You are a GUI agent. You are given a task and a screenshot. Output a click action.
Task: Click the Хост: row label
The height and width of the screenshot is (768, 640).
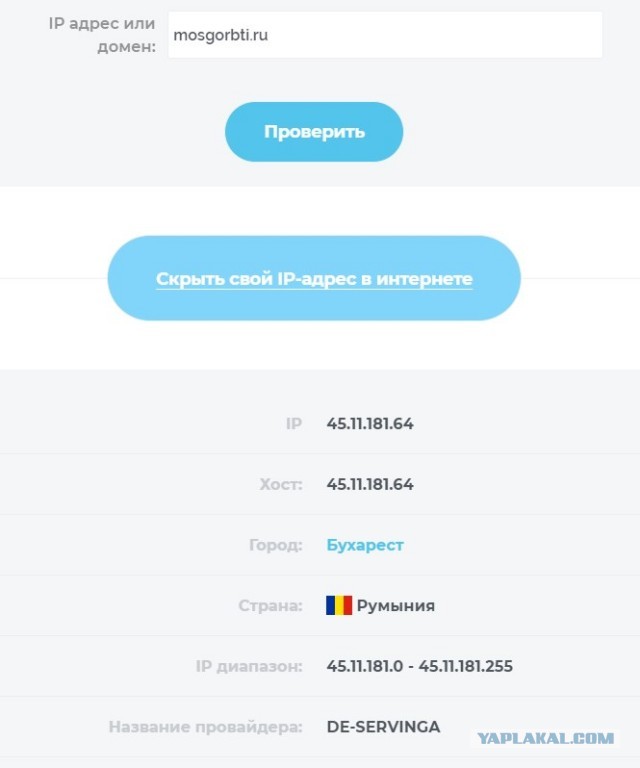pyautogui.click(x=280, y=485)
